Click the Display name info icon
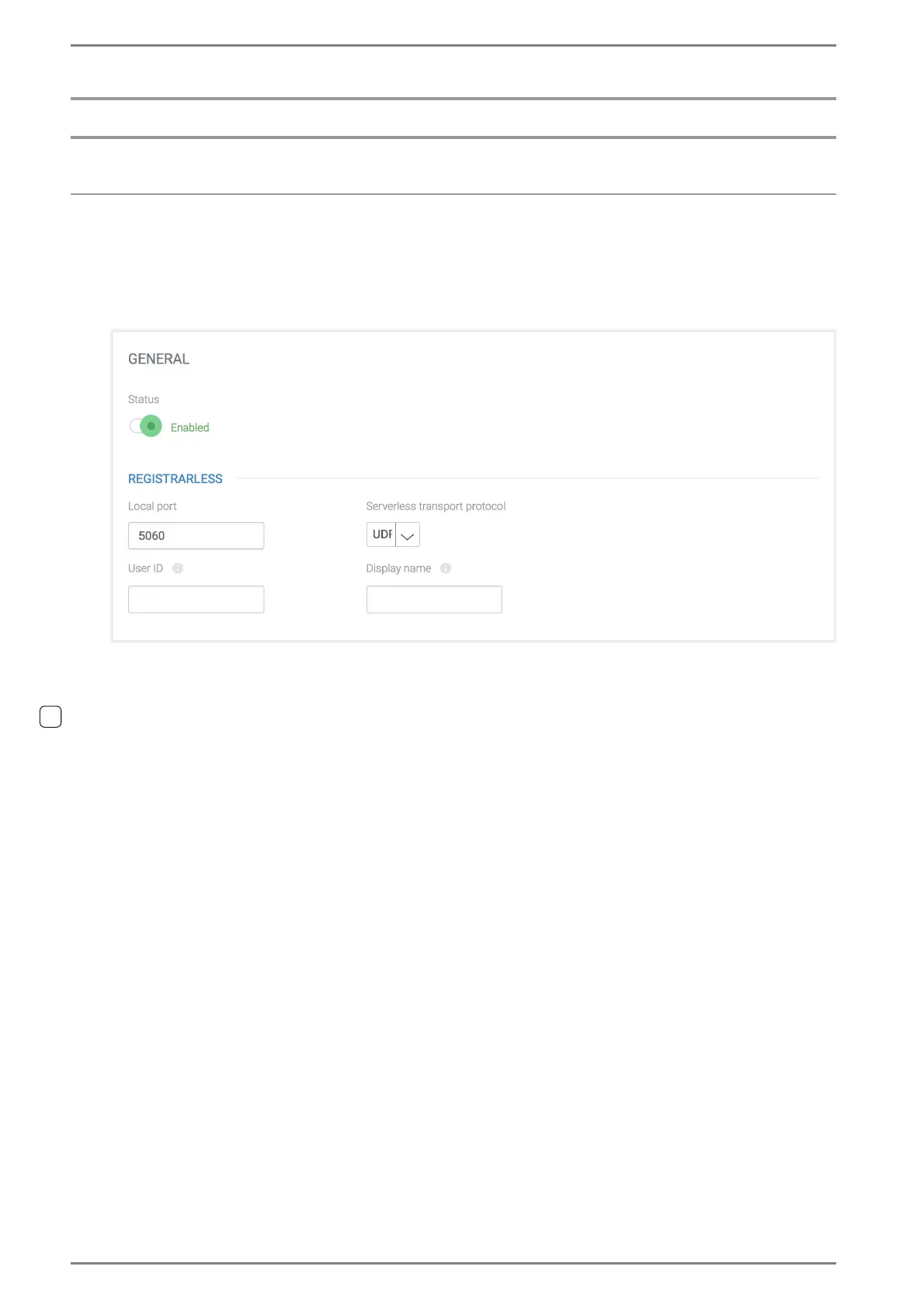The width and height of the screenshot is (924, 1308). (446, 569)
